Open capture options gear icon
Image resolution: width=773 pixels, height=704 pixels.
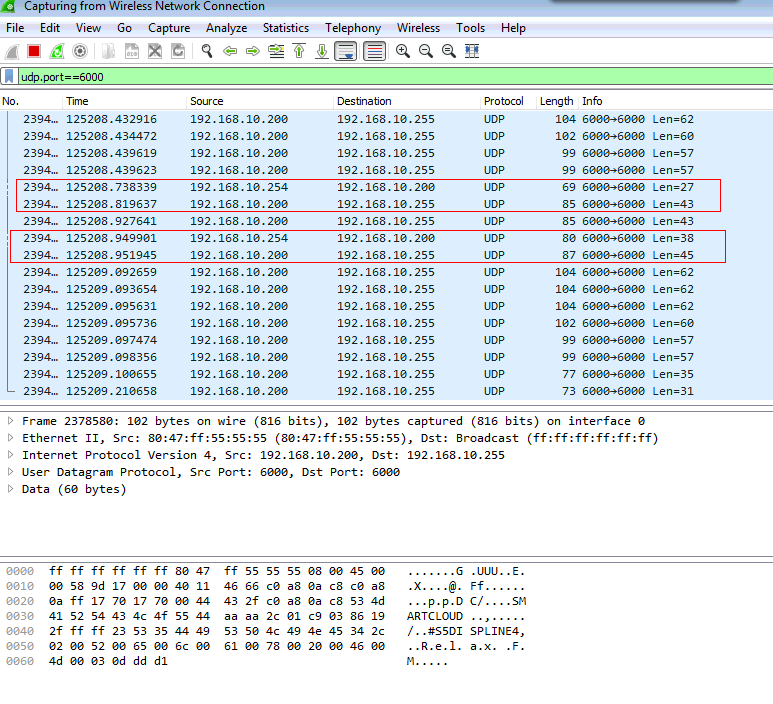pos(80,51)
